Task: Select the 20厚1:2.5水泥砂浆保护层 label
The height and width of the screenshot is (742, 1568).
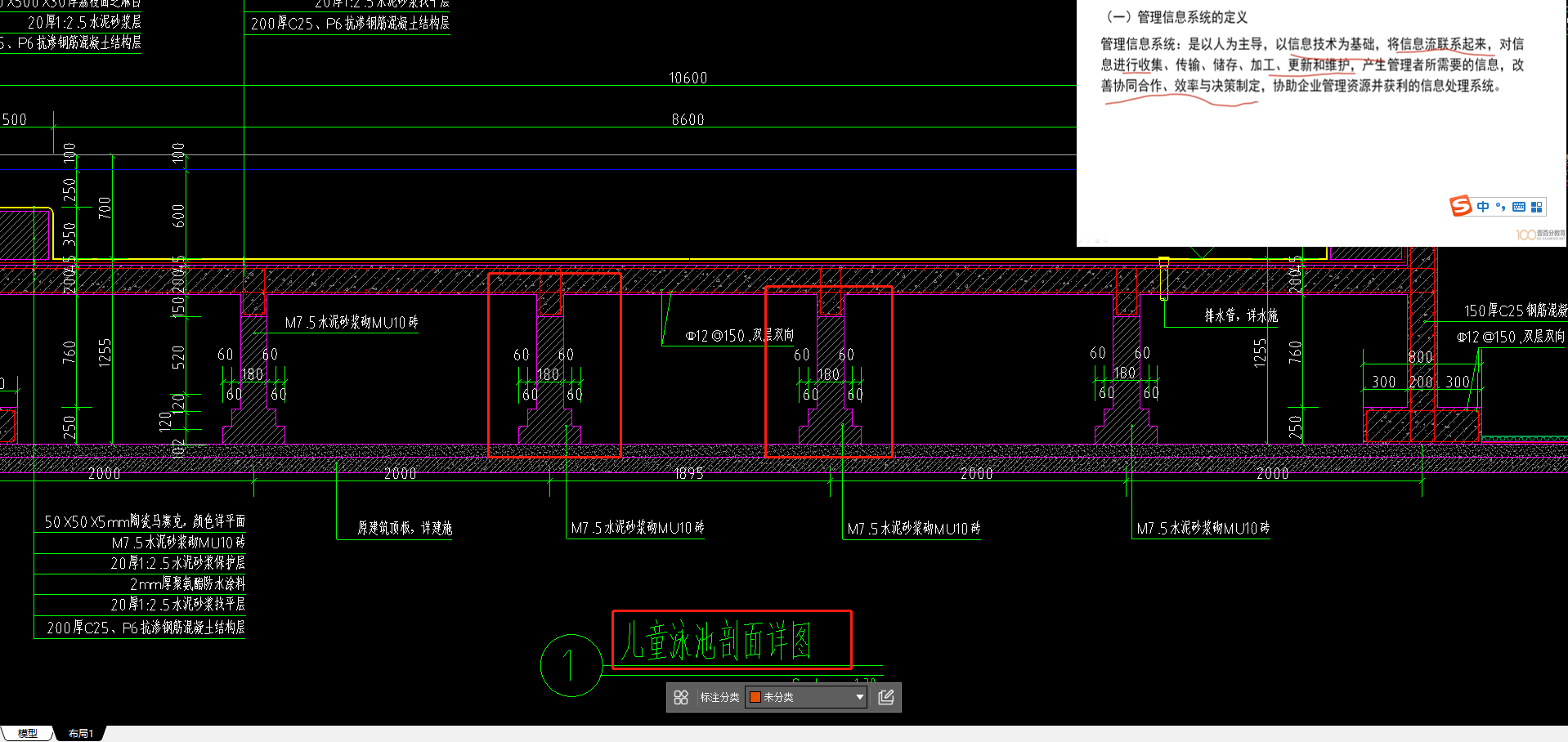Action: tap(177, 562)
